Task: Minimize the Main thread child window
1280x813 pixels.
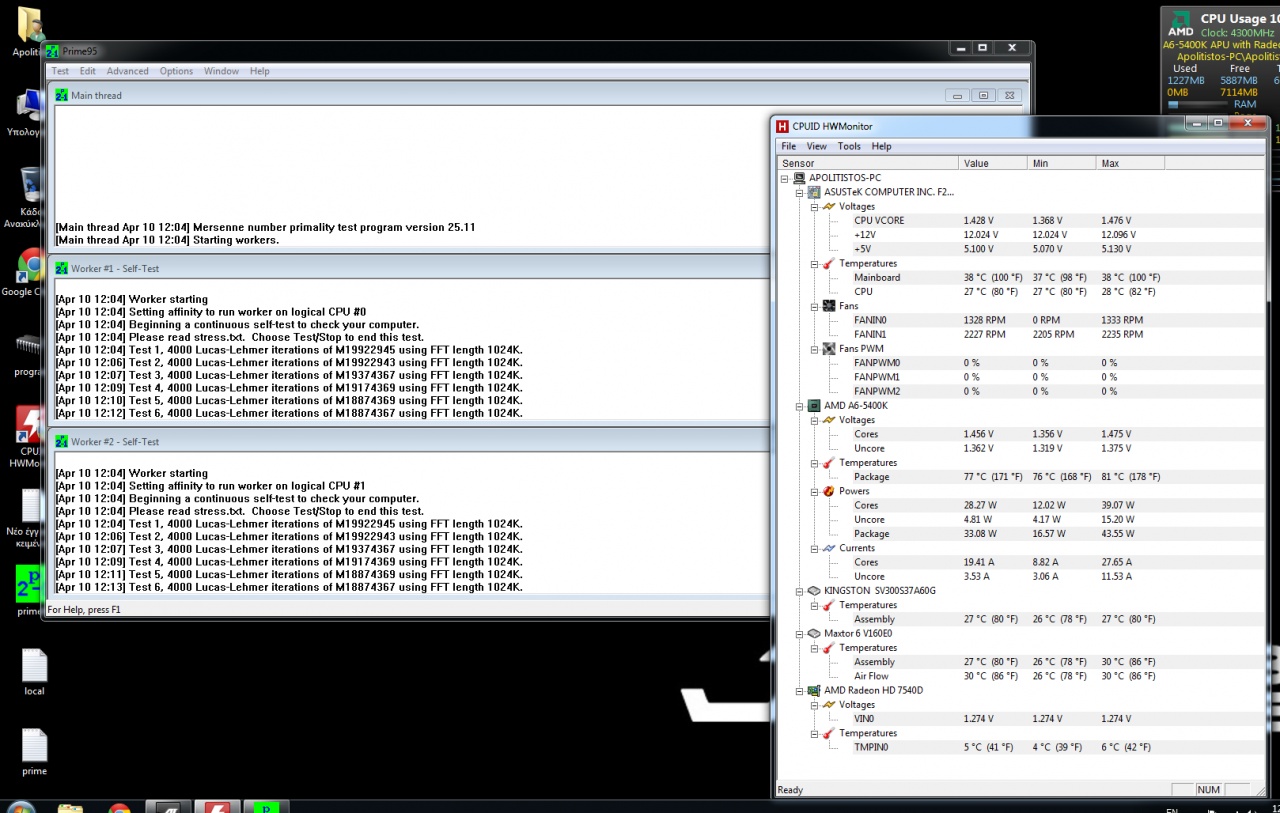Action: click(x=957, y=96)
